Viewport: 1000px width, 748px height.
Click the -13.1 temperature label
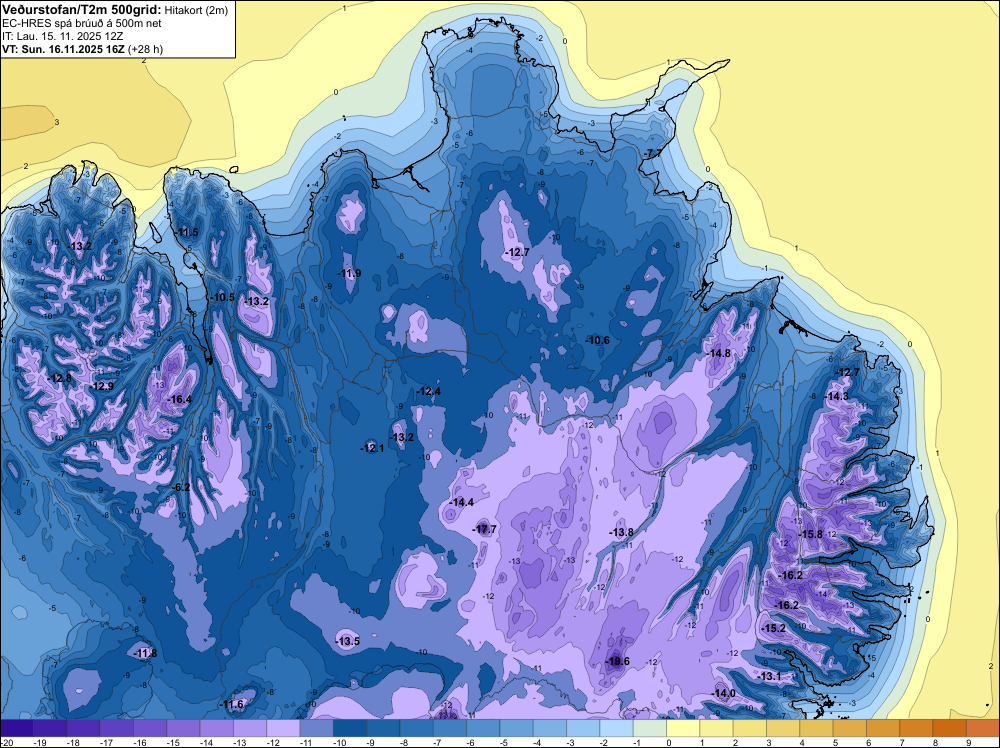(x=770, y=676)
